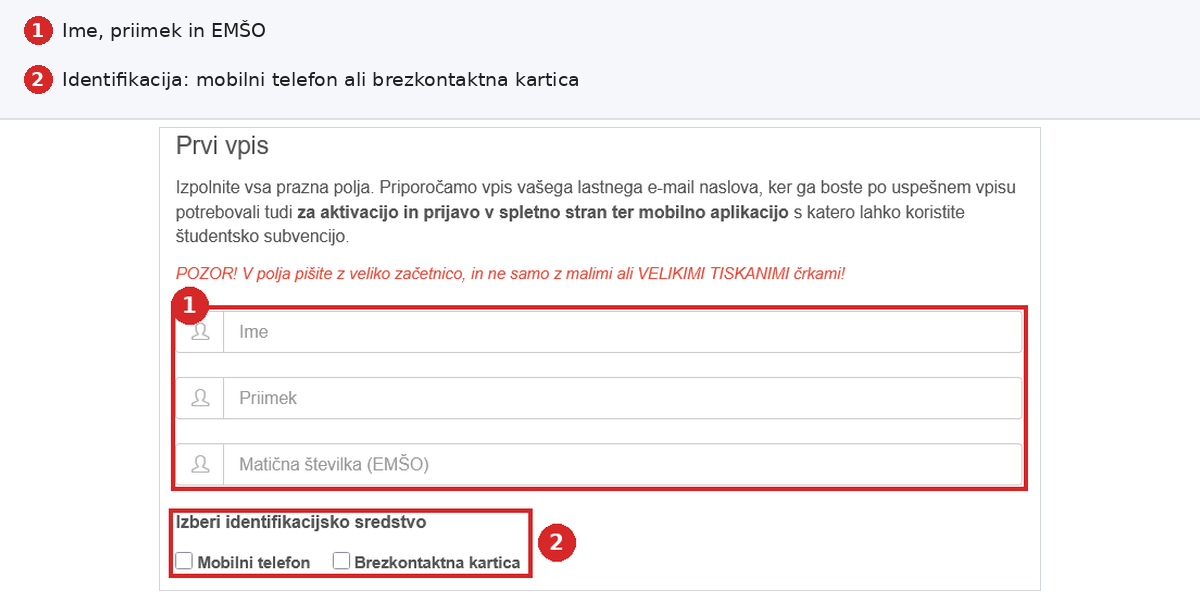1200x600 pixels.
Task: Click the "Ime, priimek in EMŠO" legend text
Action: (164, 31)
